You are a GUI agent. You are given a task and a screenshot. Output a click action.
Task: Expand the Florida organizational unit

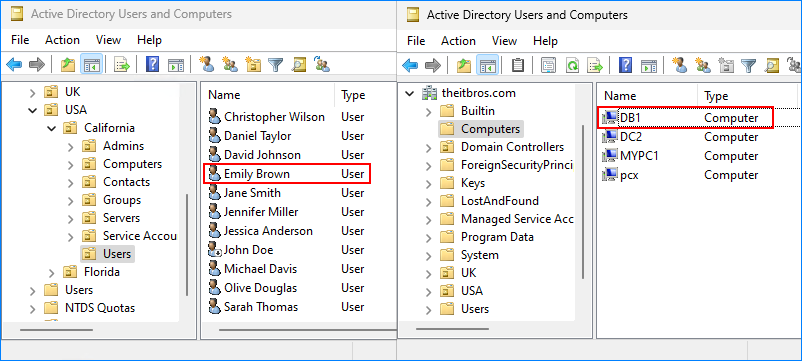[52, 272]
